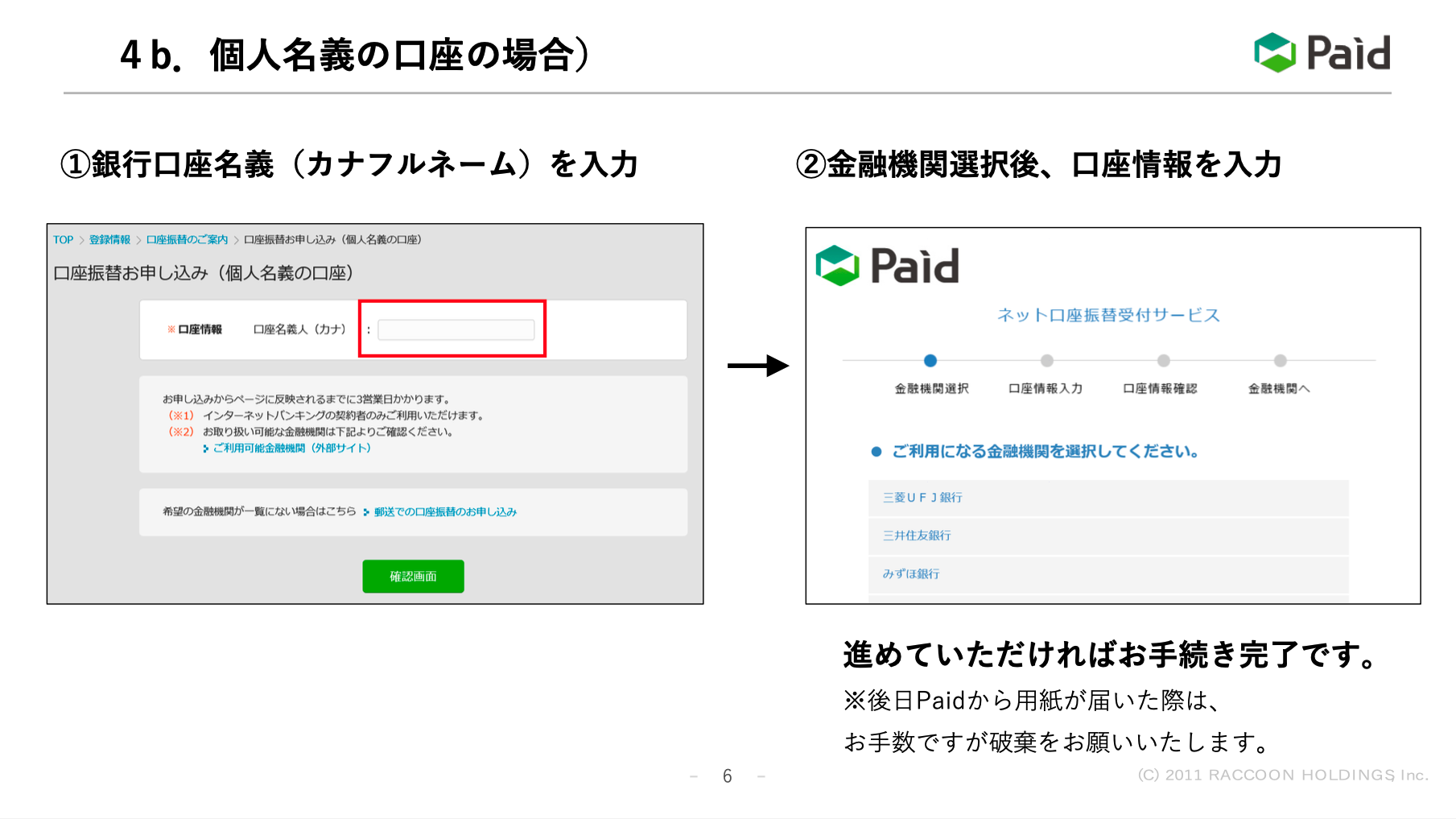The image size is (1456, 819).
Task: Select the 金融機関へ progress dot
Action: (x=1279, y=361)
